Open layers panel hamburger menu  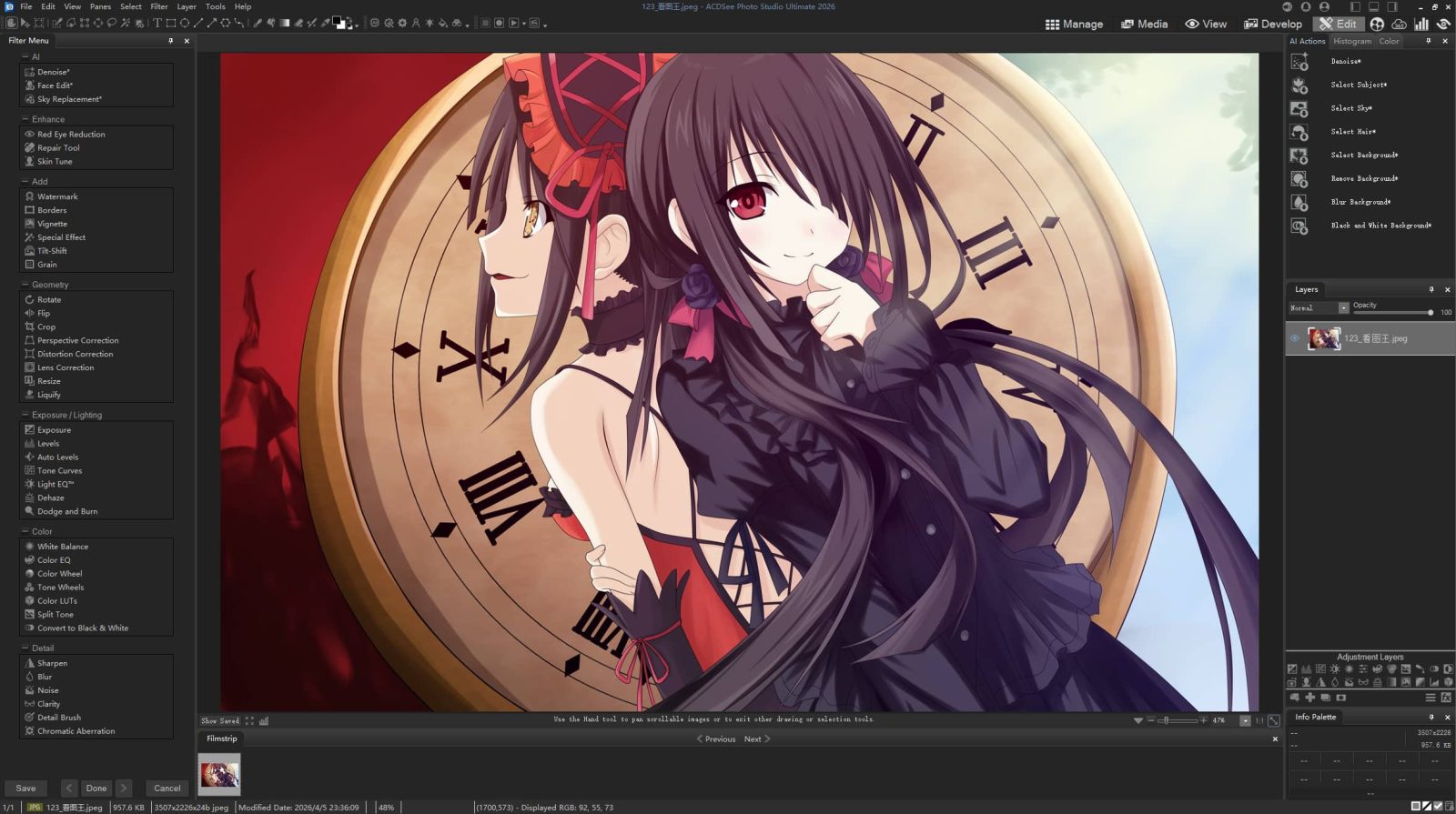coord(1431,698)
